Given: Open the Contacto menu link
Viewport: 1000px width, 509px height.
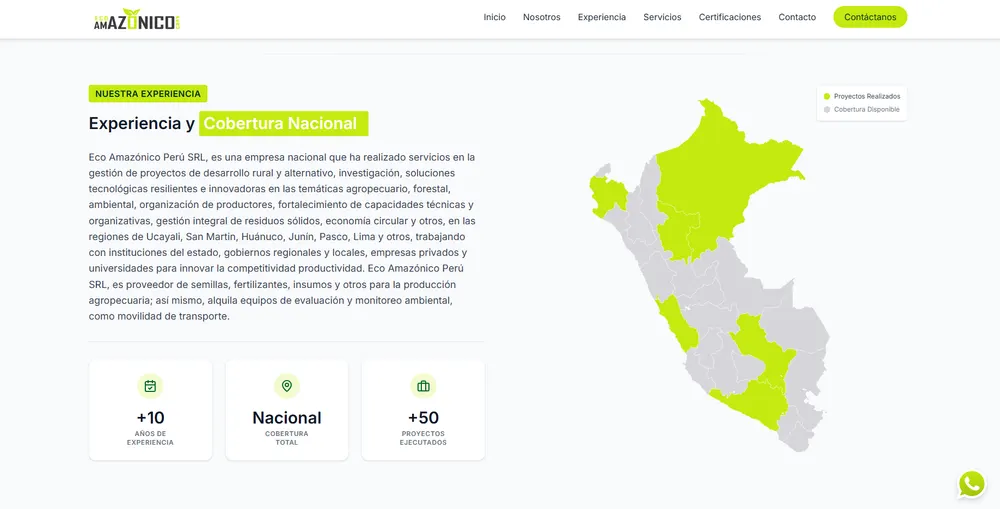Looking at the screenshot, I should [797, 17].
